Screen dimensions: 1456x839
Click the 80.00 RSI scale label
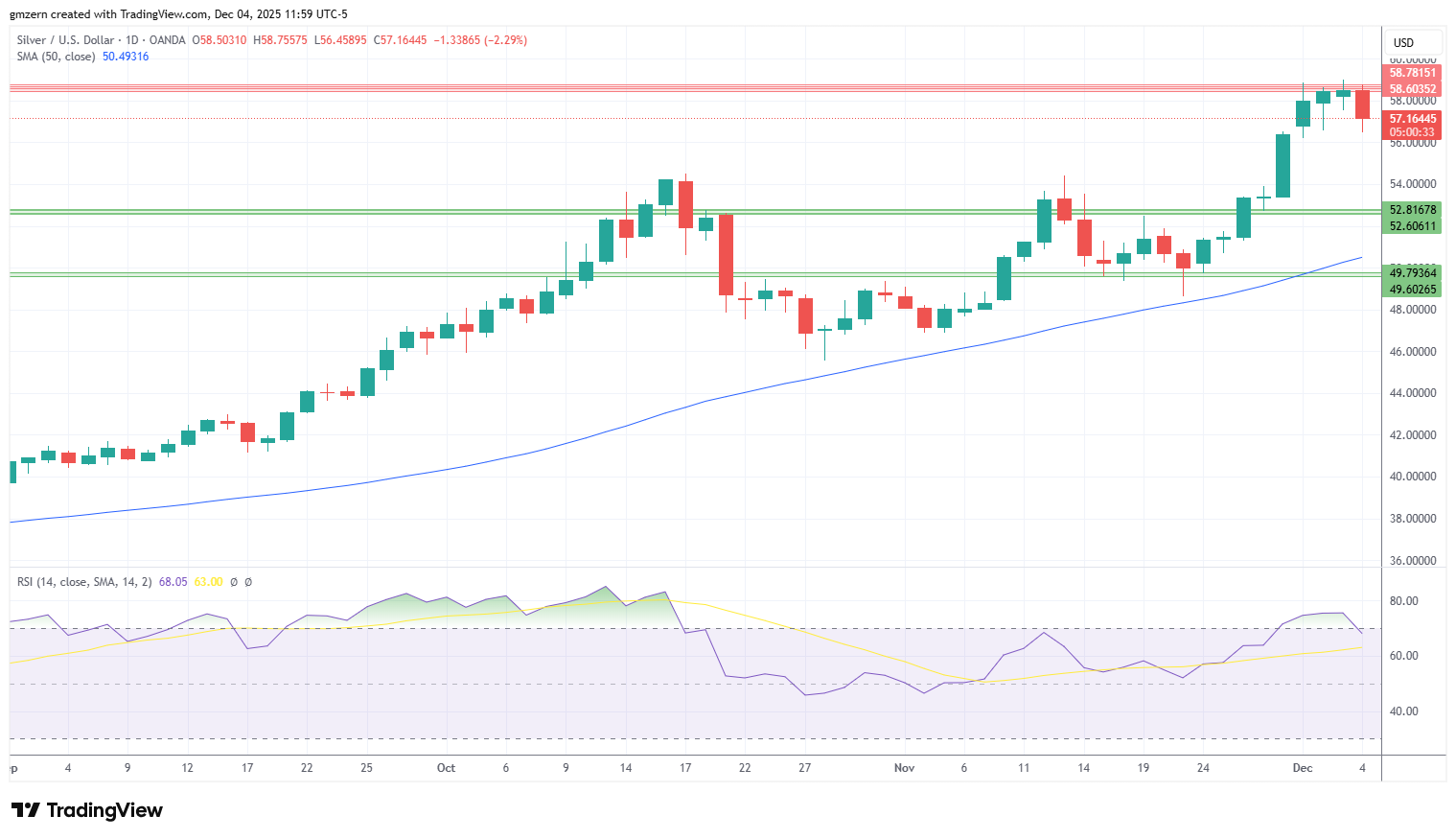coord(1404,601)
